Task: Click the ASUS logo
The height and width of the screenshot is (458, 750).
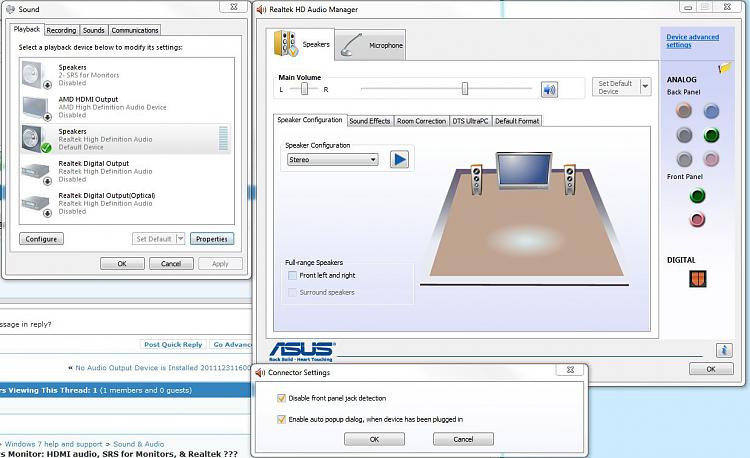Action: click(302, 352)
